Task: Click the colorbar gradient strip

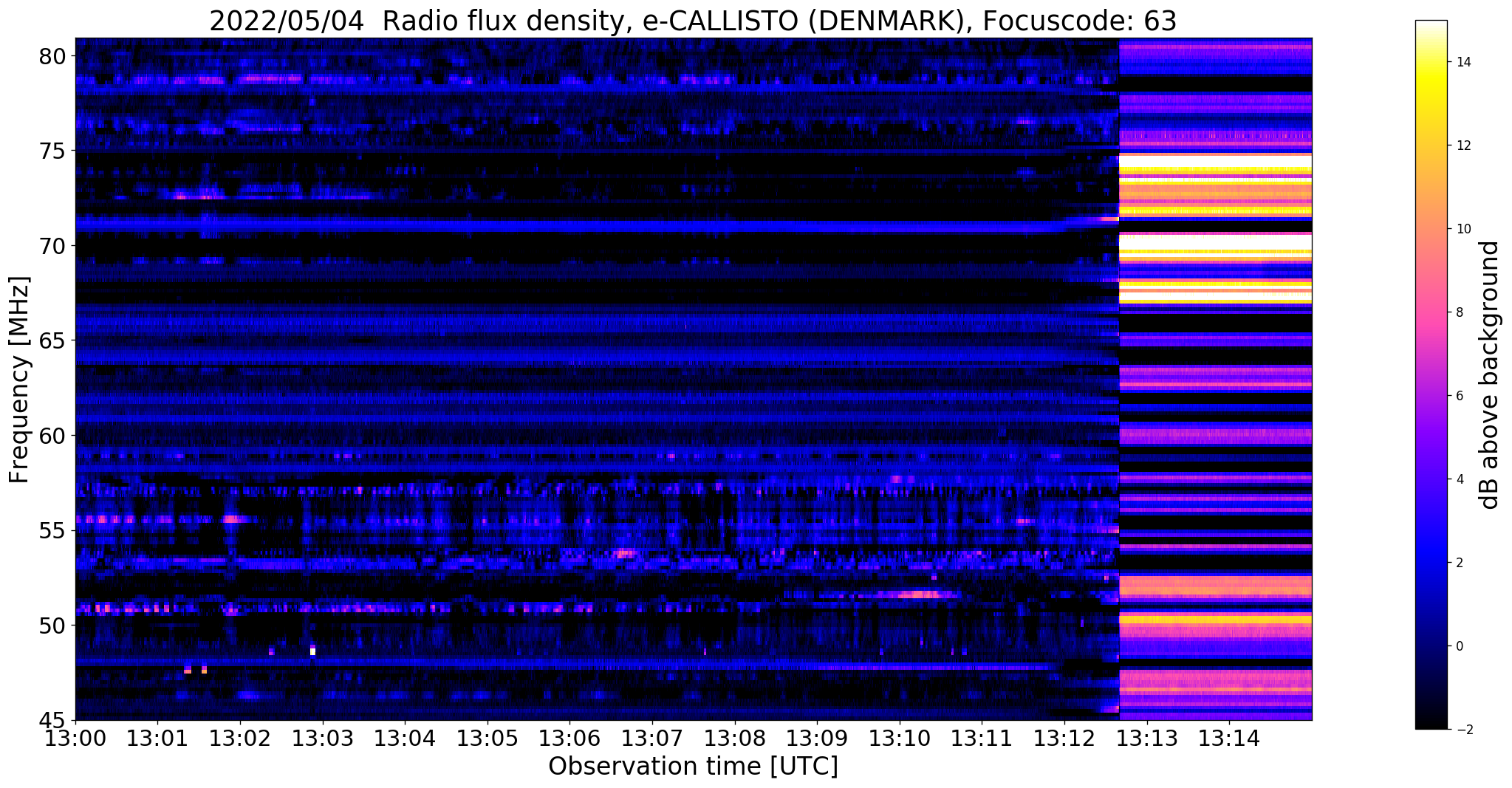Action: (1431, 375)
